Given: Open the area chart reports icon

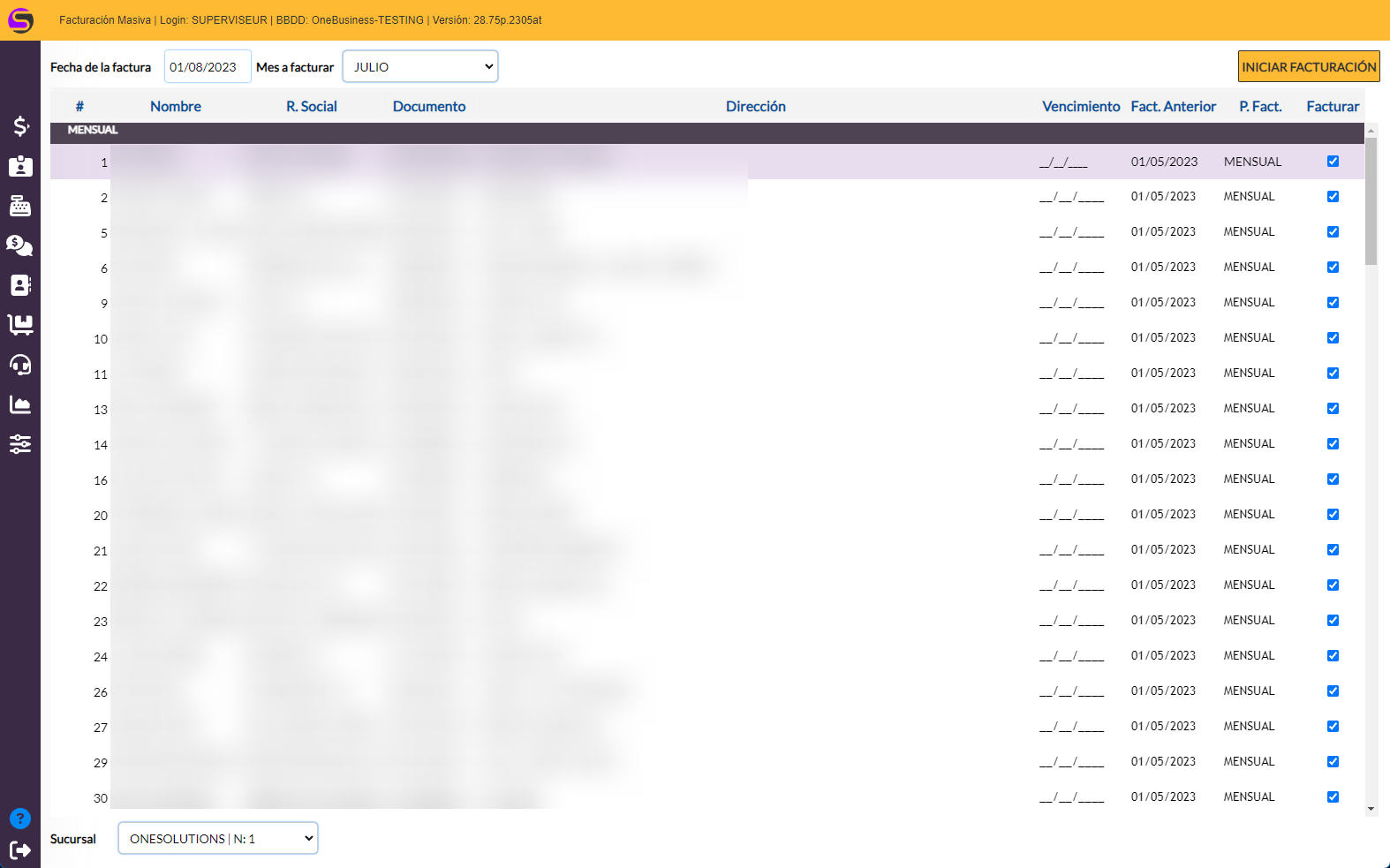Looking at the screenshot, I should pos(20,404).
